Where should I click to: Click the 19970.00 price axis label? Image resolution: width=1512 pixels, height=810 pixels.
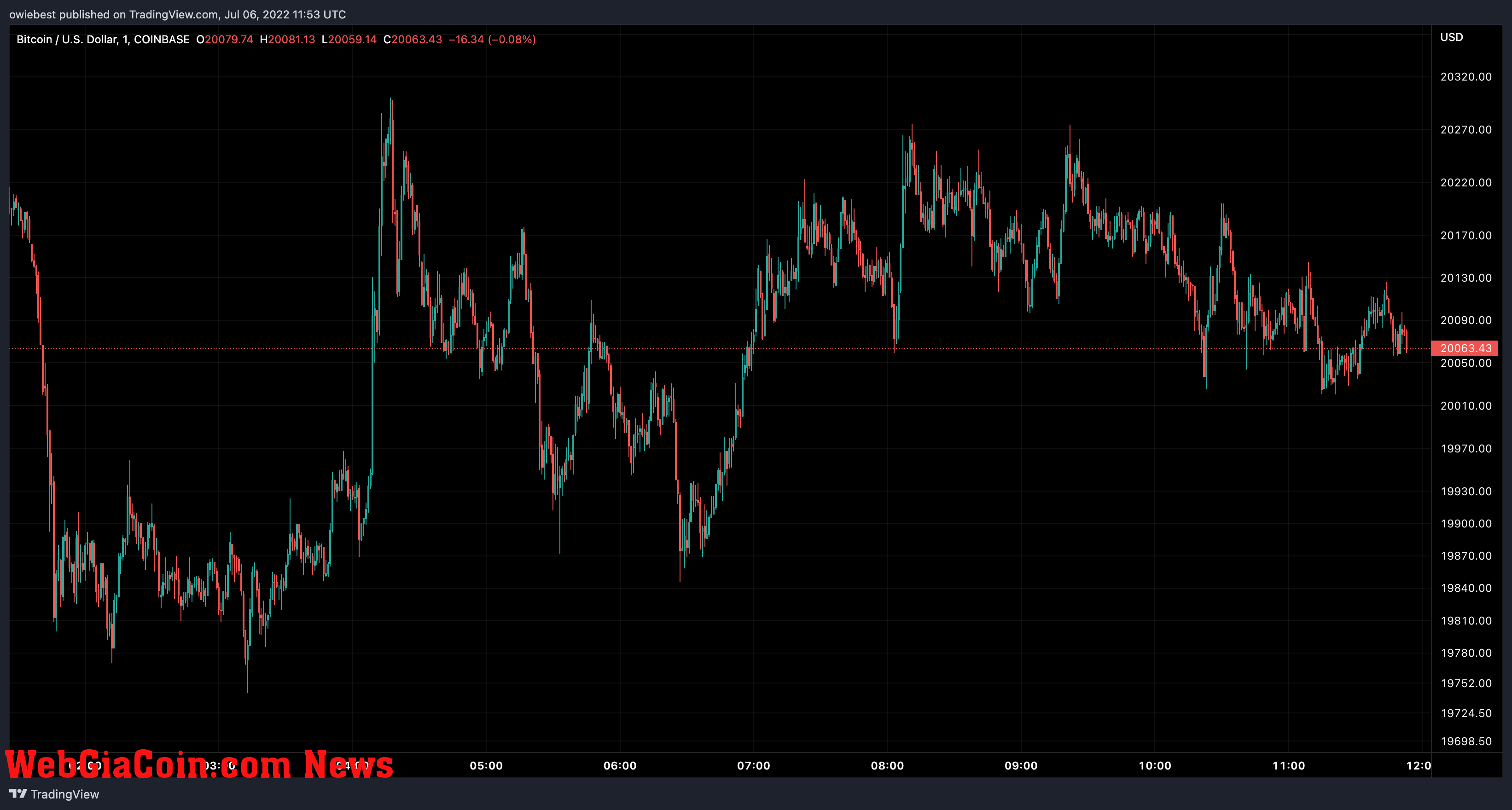click(1465, 449)
